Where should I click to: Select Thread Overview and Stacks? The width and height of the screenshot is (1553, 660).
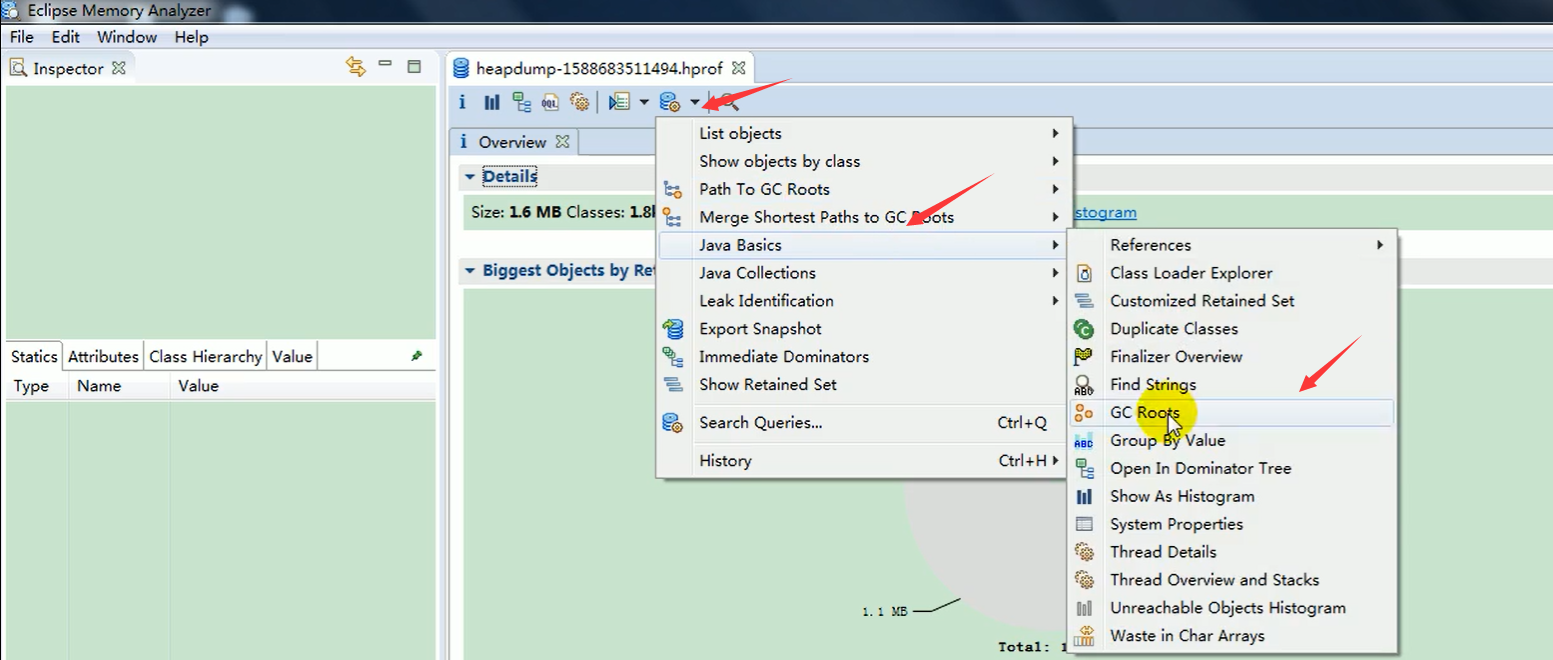point(1232,580)
